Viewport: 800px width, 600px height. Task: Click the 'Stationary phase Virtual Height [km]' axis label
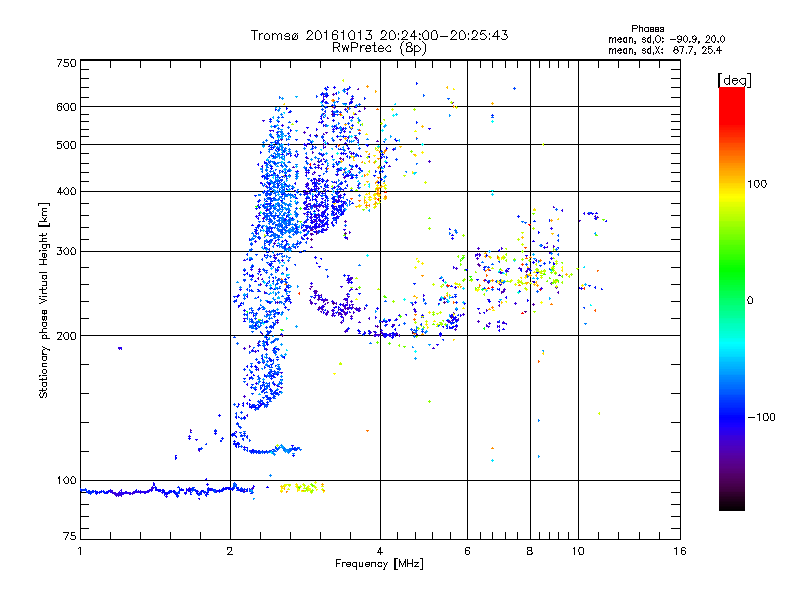pos(44,301)
